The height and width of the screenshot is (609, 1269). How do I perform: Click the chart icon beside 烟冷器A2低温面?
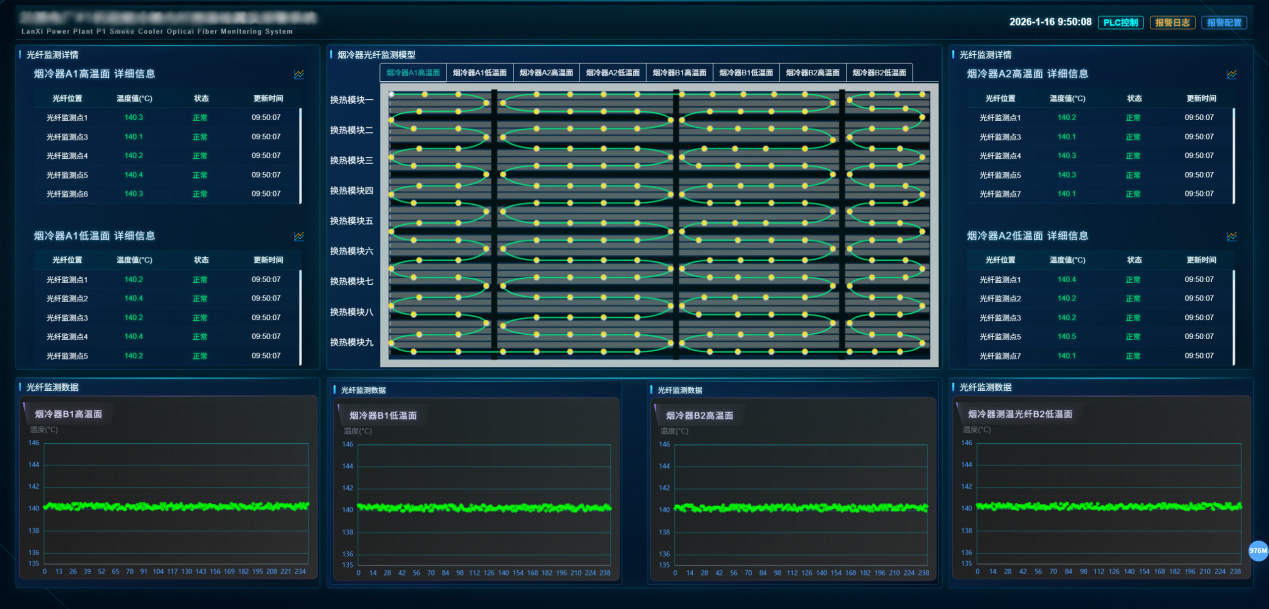tap(1232, 236)
